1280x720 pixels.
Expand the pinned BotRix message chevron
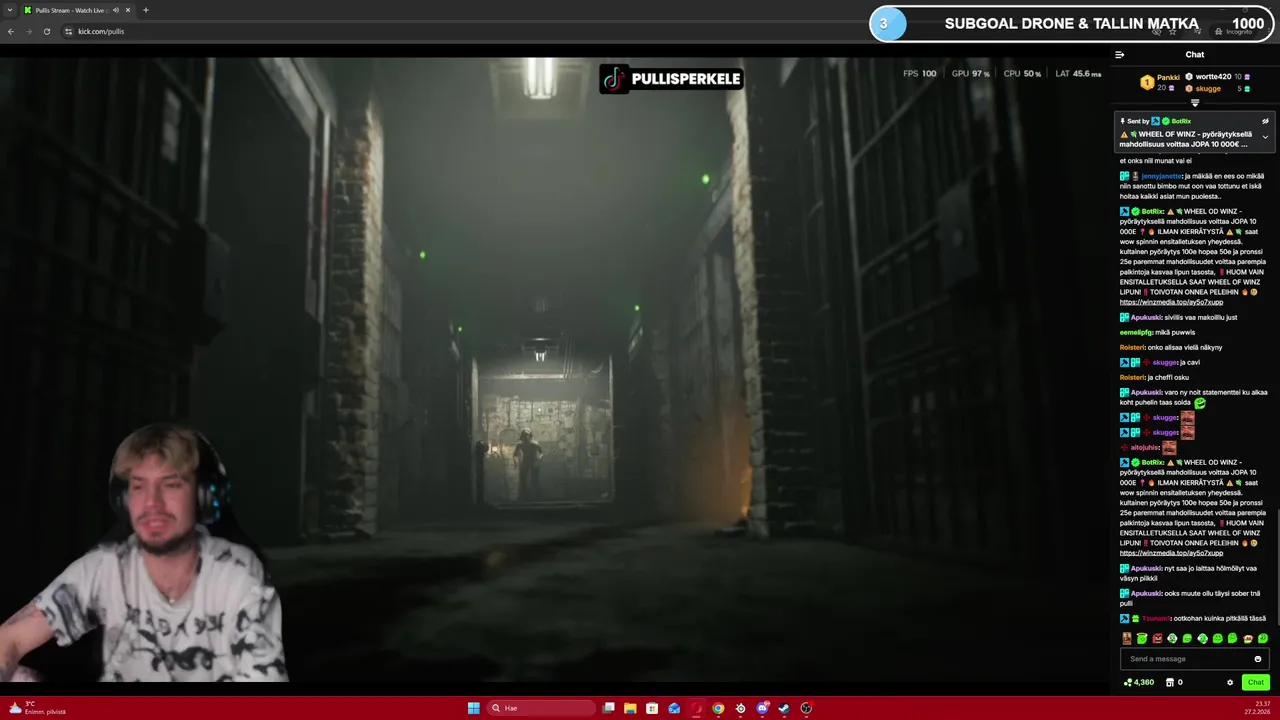[1265, 137]
